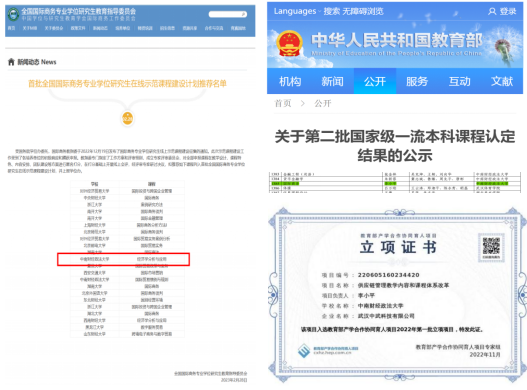
Task: Click the green committee logo at top left
Action: click(13, 14)
